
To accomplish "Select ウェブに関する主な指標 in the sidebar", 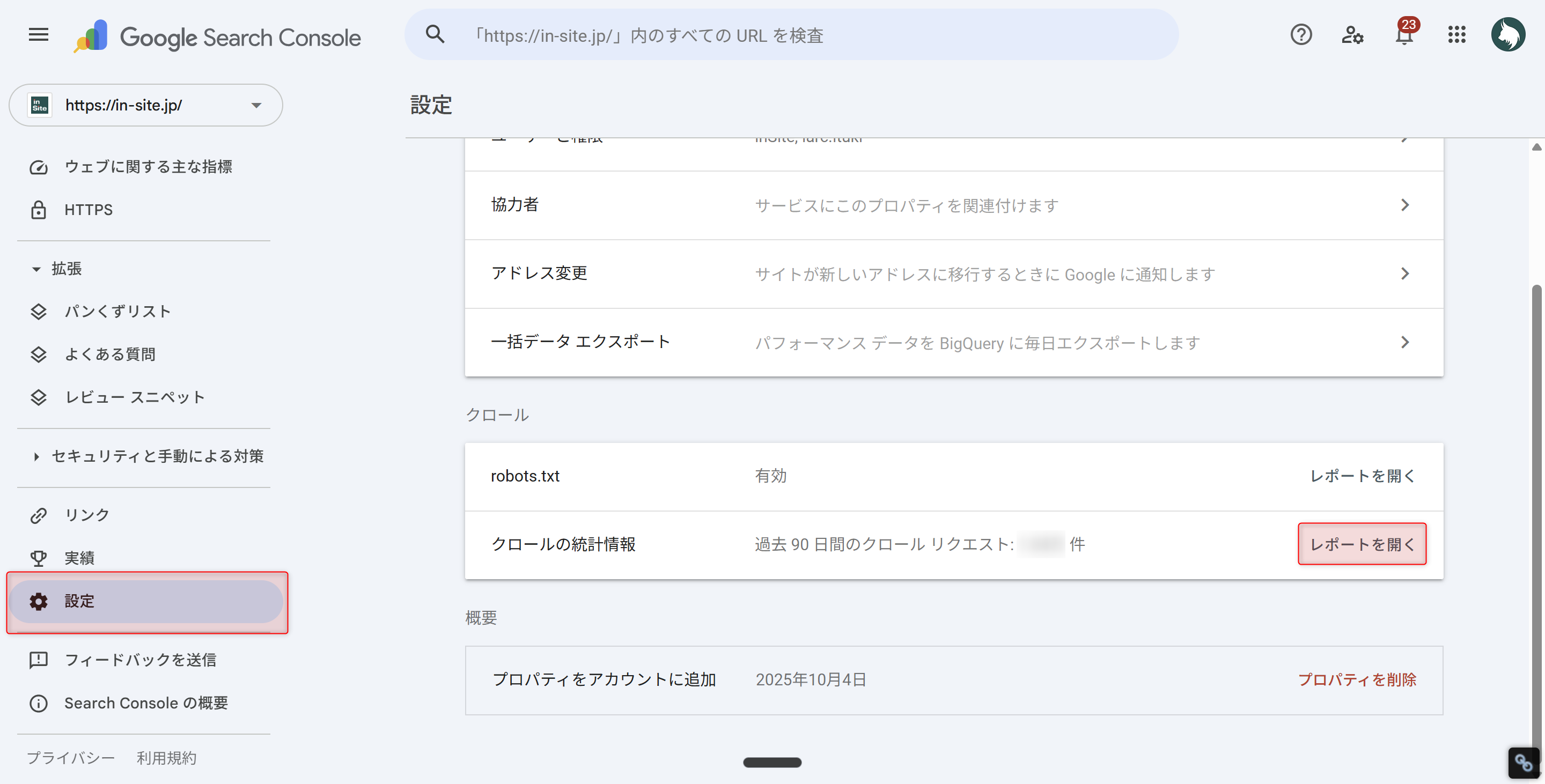I will [149, 166].
